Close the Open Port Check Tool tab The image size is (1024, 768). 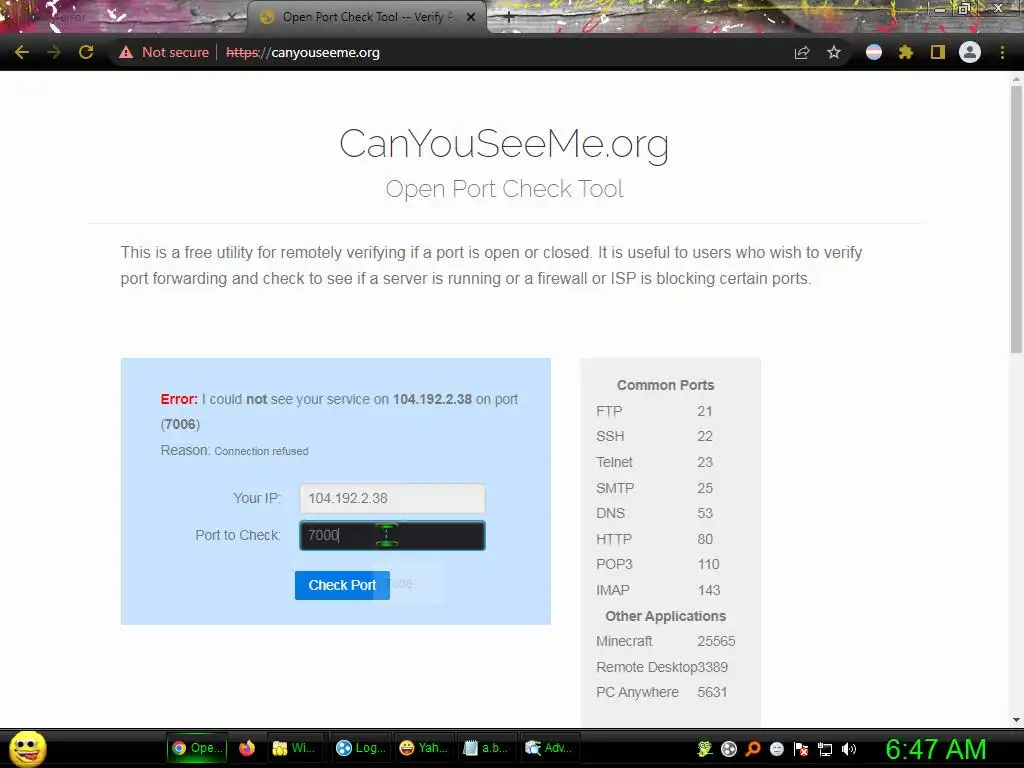point(471,18)
